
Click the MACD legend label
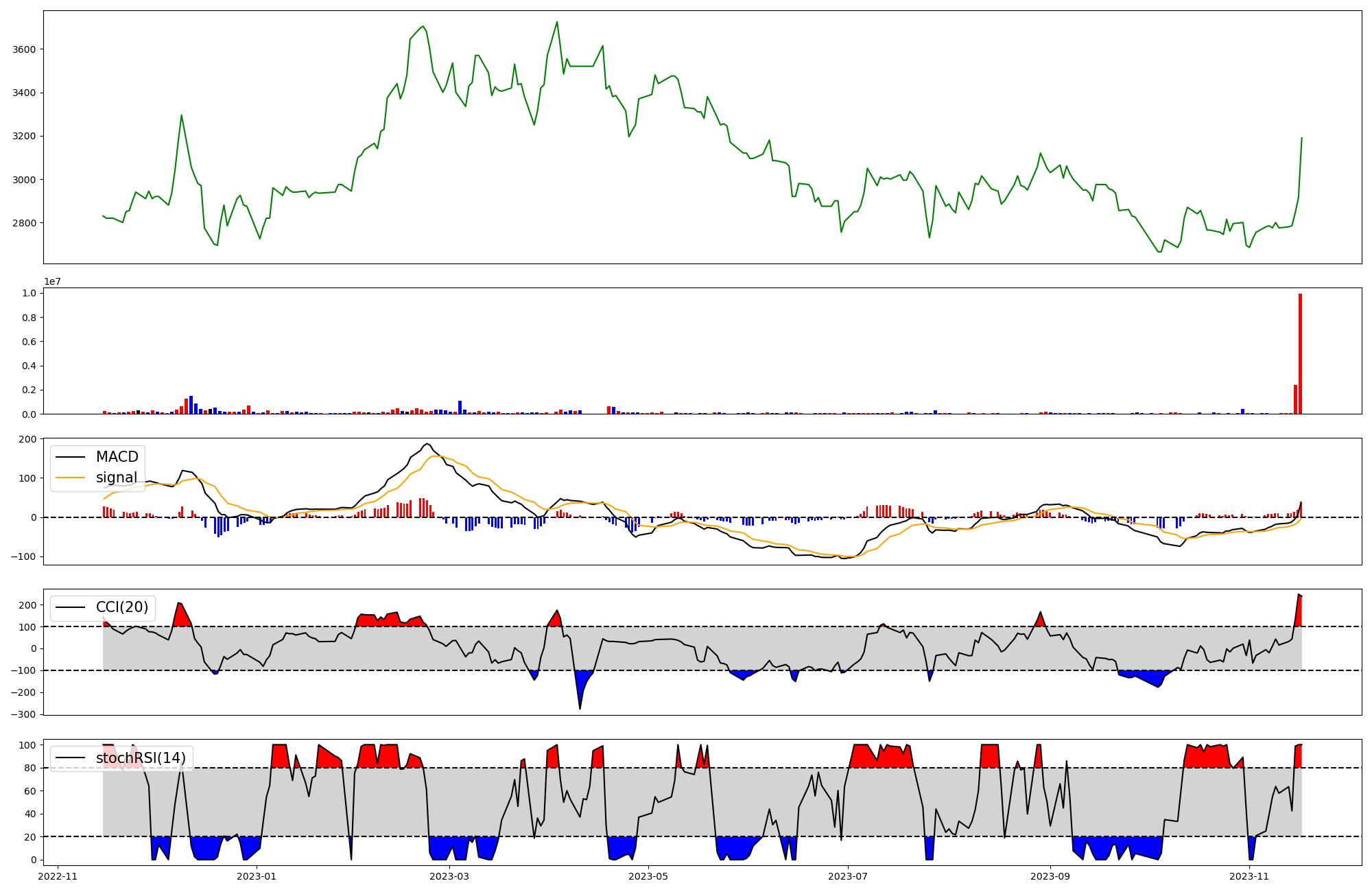(117, 457)
